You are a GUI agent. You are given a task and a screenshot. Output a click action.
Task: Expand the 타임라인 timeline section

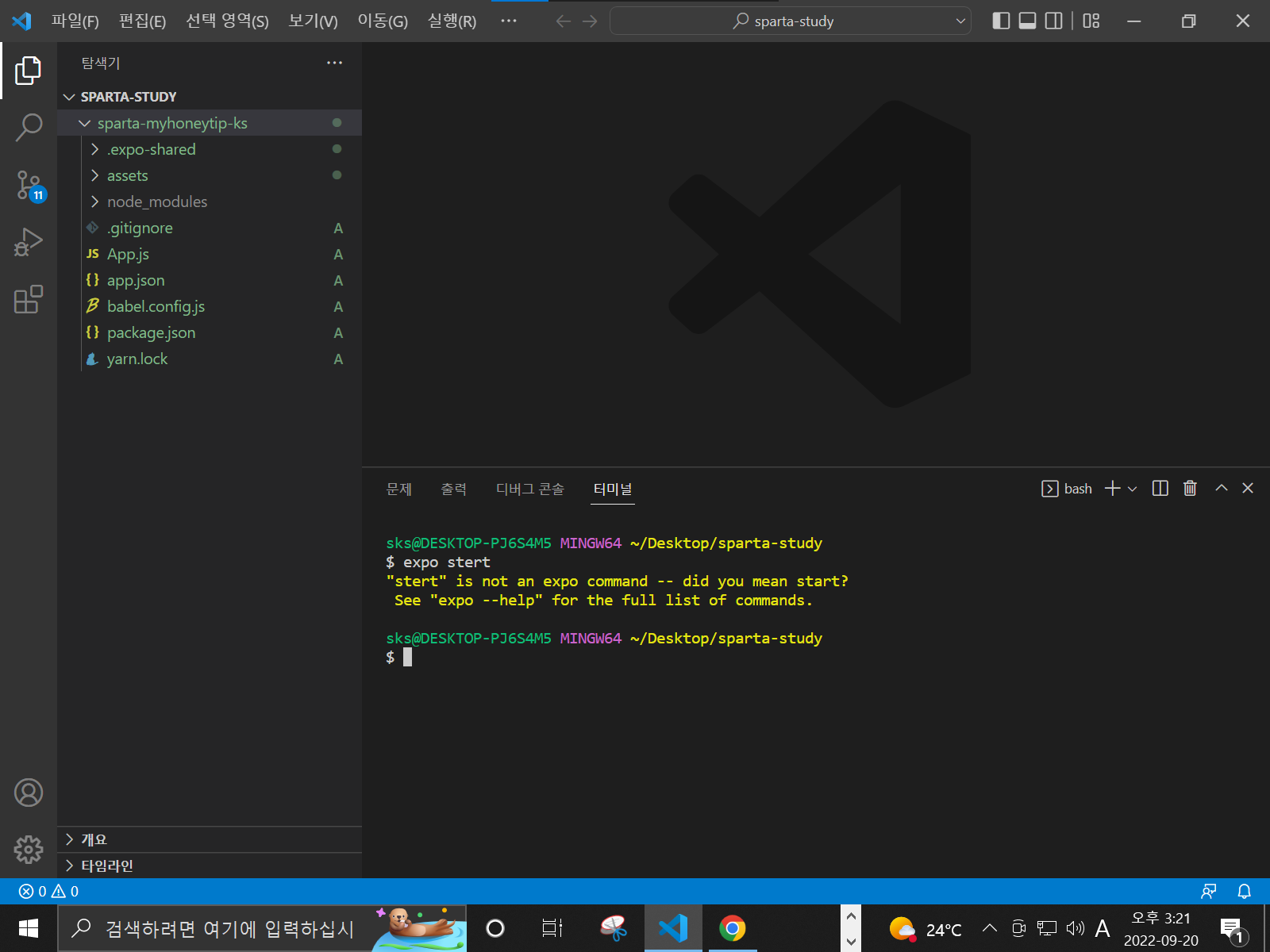coord(210,866)
